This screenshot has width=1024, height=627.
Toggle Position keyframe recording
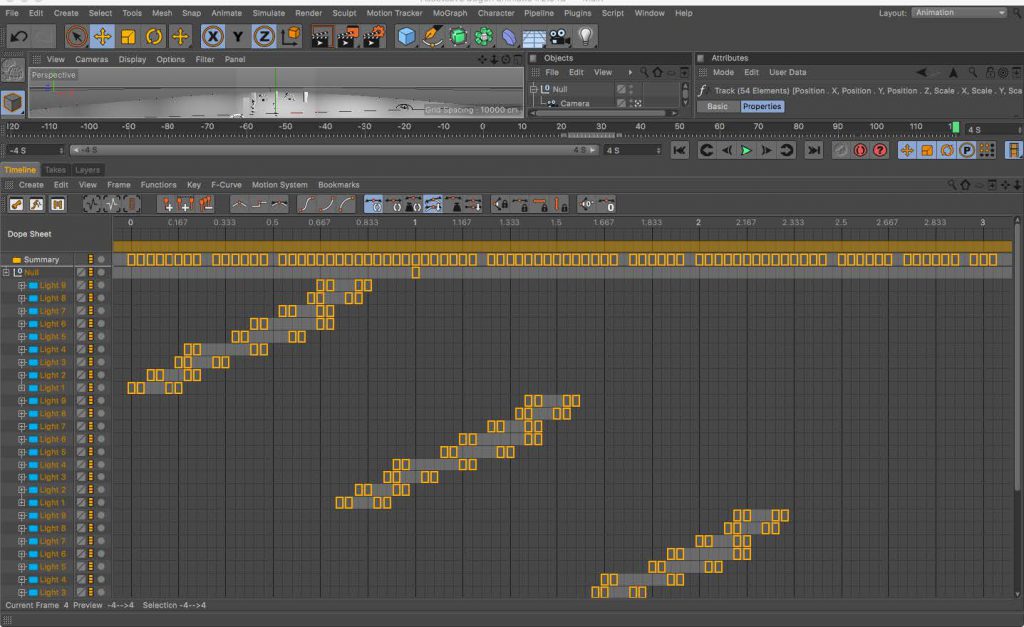pyautogui.click(x=907, y=150)
